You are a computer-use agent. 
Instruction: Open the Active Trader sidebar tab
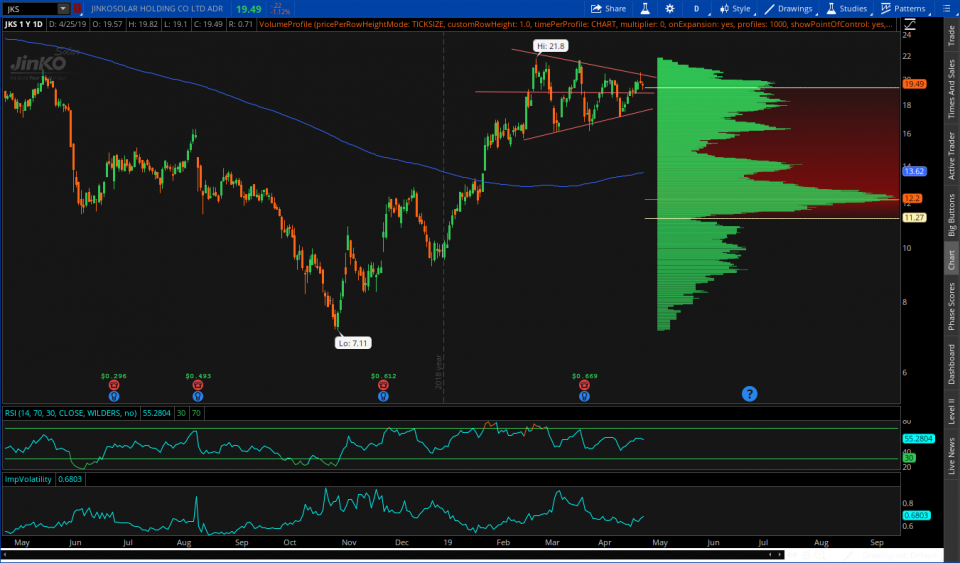[951, 155]
